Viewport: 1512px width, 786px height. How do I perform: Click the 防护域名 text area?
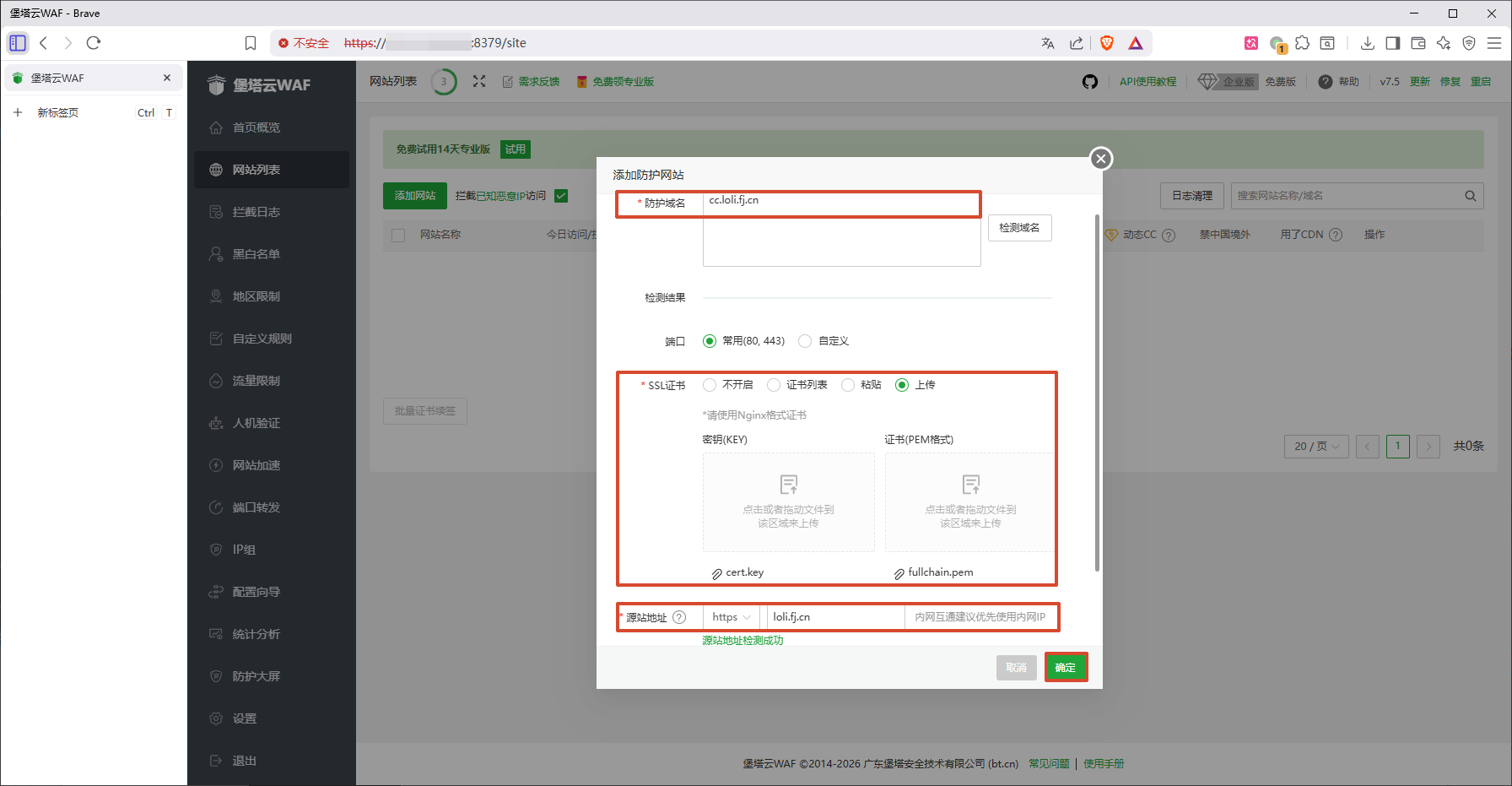click(841, 229)
